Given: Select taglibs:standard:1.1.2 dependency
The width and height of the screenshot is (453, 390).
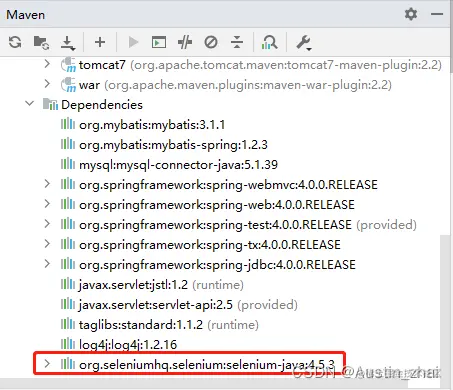Looking at the screenshot, I should pyautogui.click(x=169, y=325).
